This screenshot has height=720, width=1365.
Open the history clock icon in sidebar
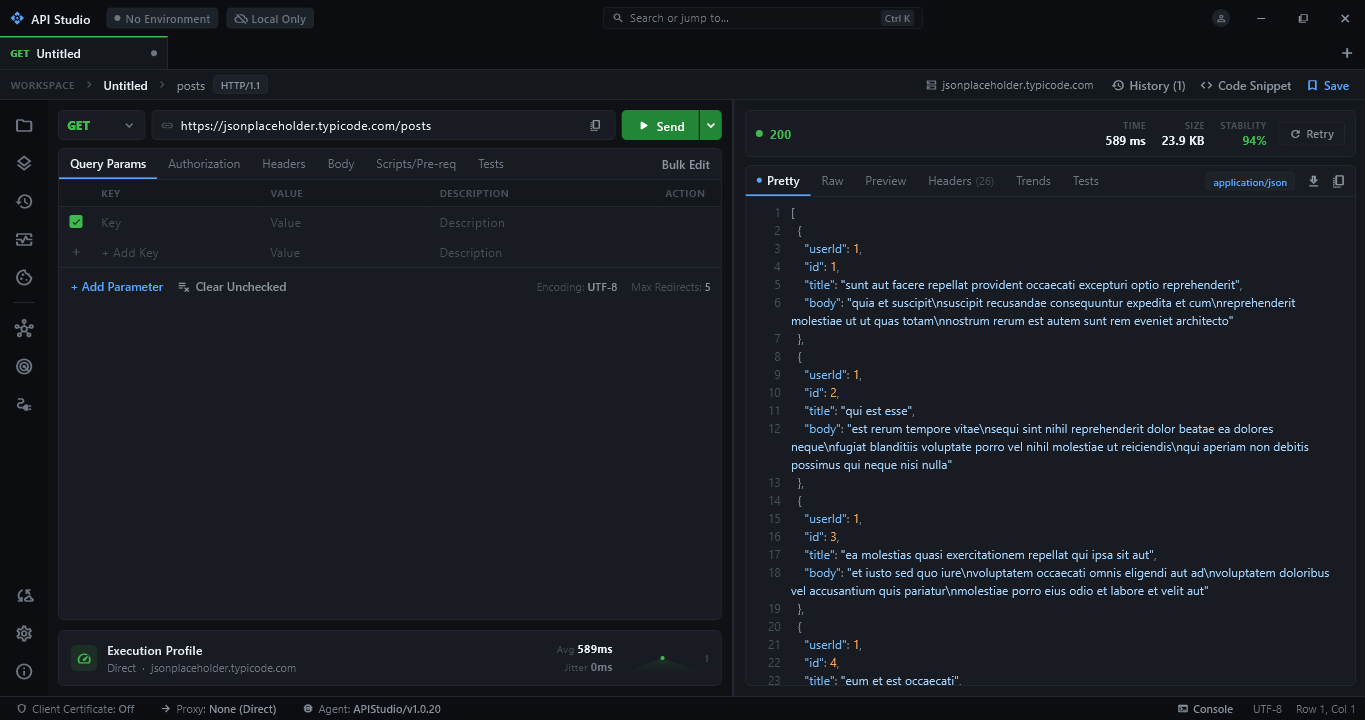coord(24,202)
